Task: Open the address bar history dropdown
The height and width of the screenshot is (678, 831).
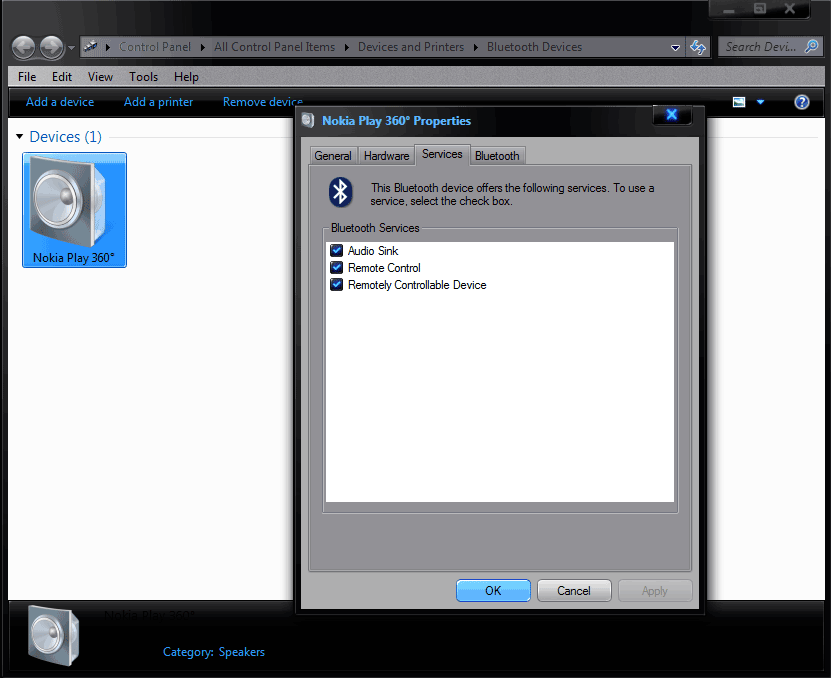Action: (675, 47)
